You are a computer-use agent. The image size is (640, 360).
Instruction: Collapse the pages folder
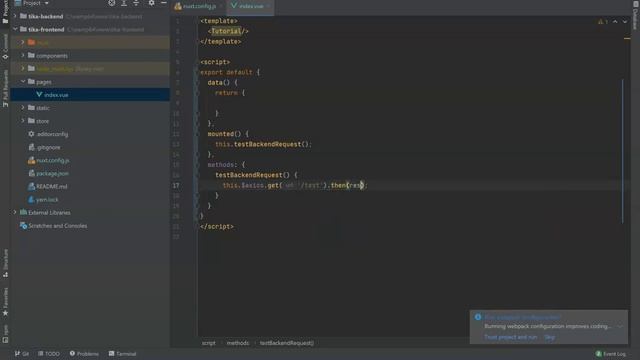[23, 82]
